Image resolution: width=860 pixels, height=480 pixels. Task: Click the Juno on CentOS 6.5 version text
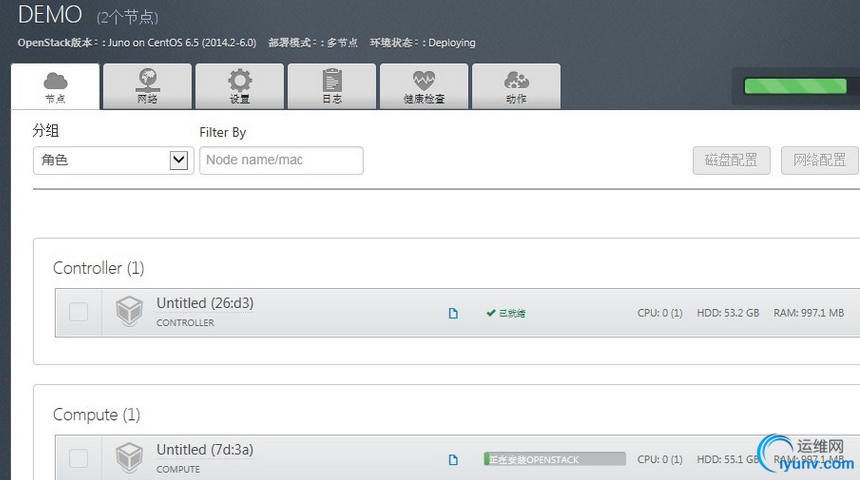pos(182,43)
